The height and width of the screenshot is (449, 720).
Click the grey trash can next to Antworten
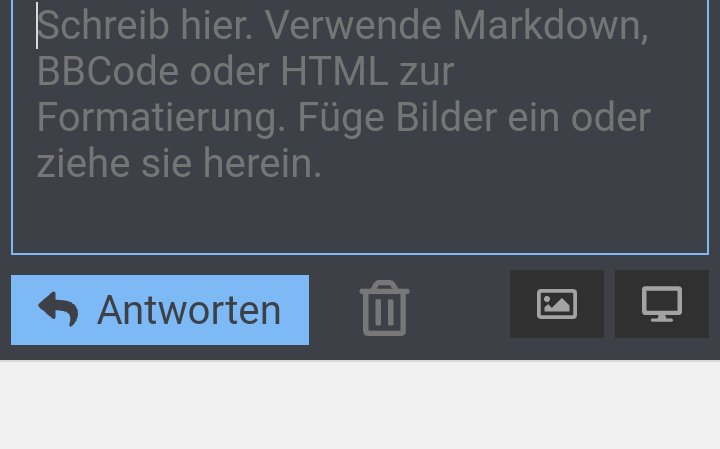pyautogui.click(x=384, y=308)
